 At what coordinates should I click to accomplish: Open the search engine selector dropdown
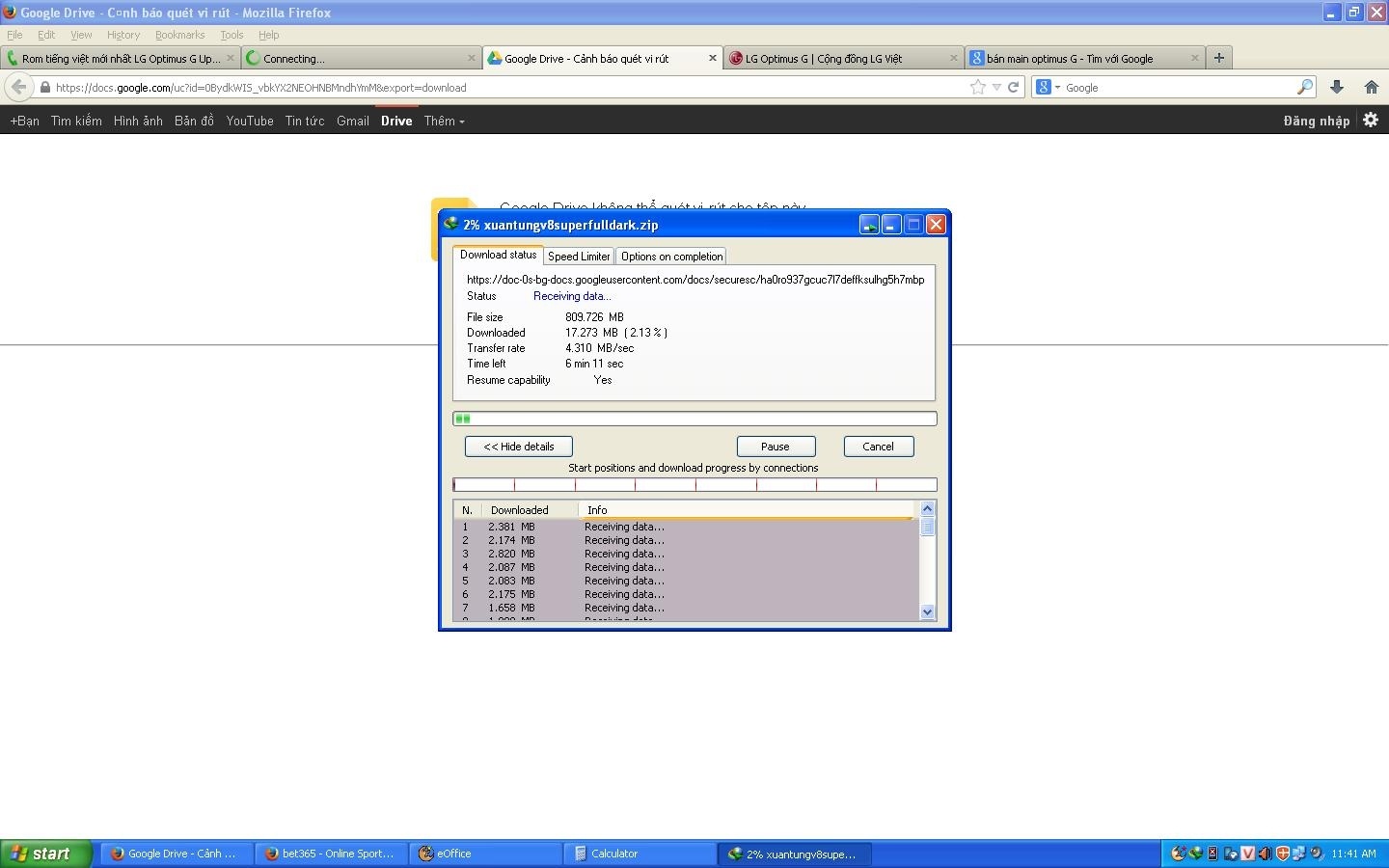point(1047,87)
